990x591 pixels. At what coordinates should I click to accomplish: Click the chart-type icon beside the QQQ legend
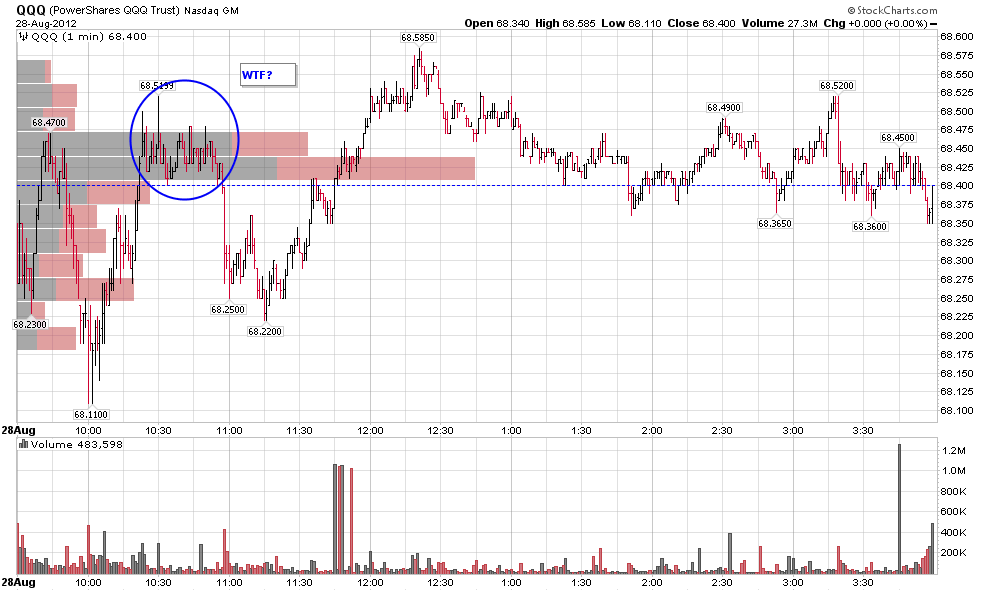coord(23,37)
